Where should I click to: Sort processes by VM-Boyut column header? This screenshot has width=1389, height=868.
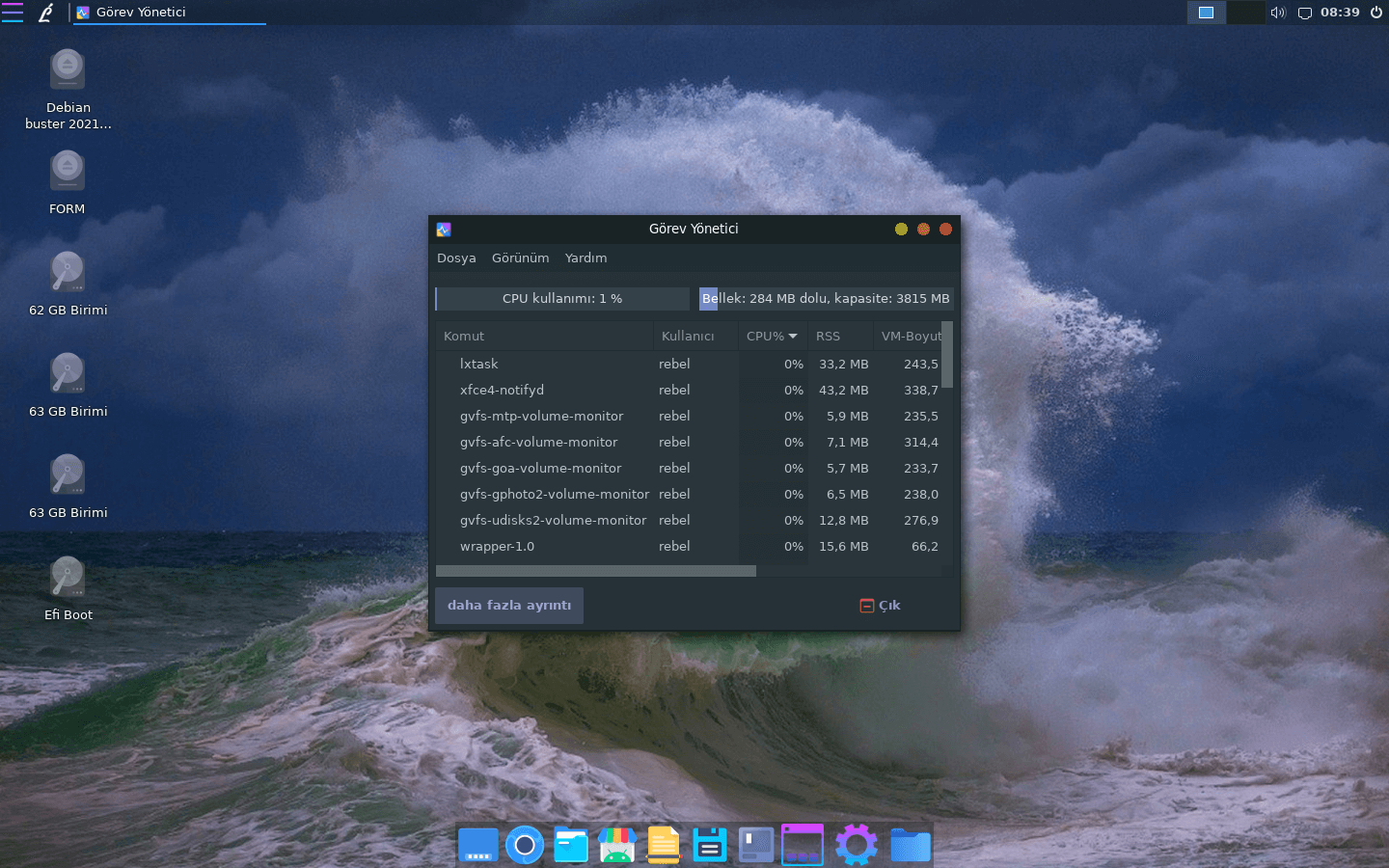pyautogui.click(x=908, y=337)
